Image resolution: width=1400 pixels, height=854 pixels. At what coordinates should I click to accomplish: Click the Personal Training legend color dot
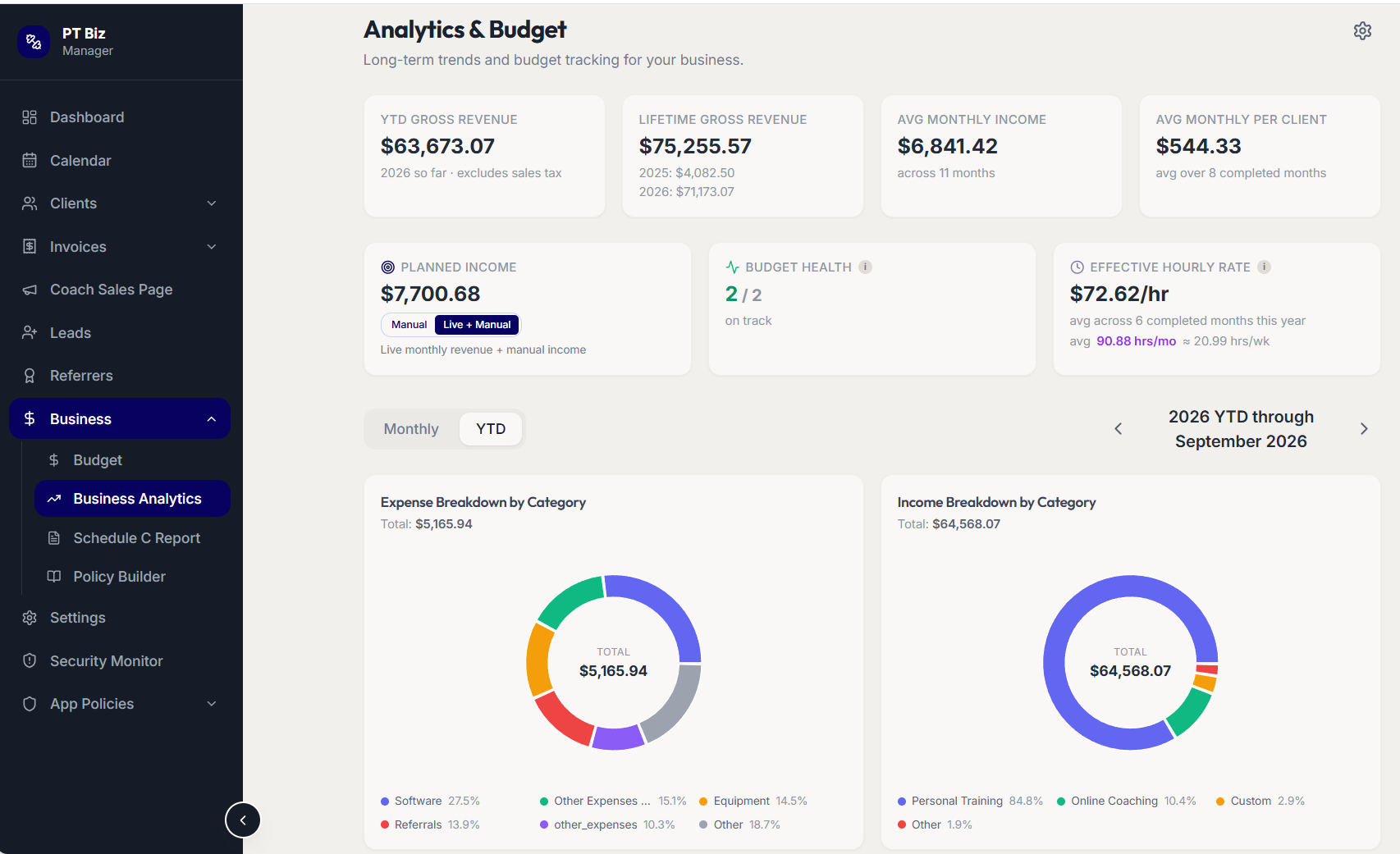[x=902, y=801]
